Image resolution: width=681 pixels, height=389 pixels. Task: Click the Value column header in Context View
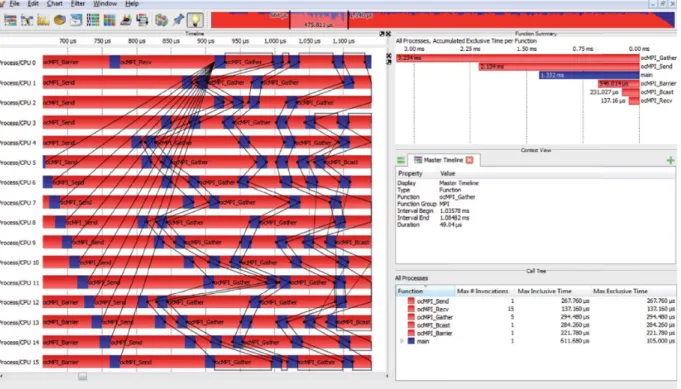pyautogui.click(x=447, y=173)
